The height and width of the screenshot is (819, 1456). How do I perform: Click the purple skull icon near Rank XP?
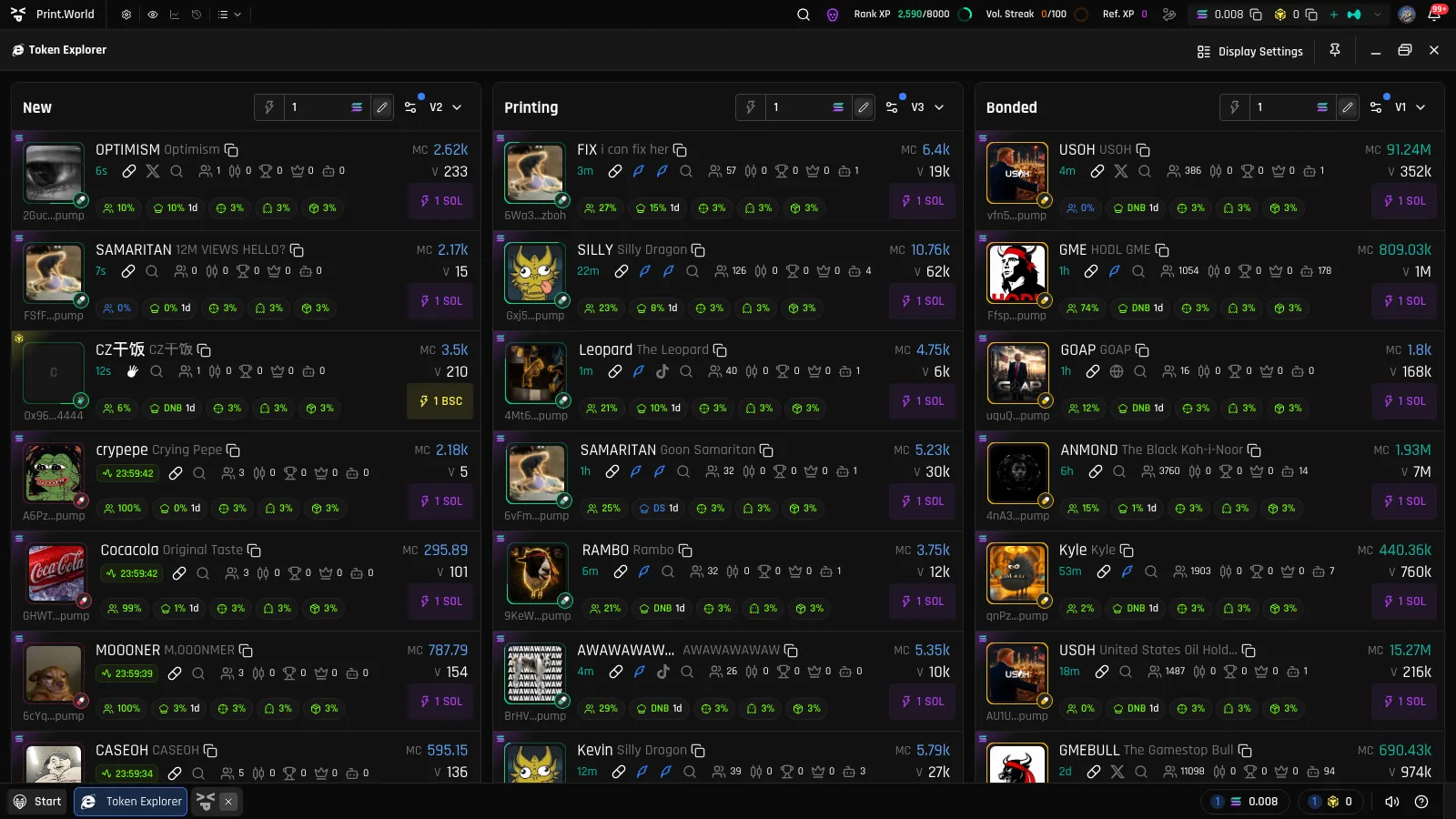click(x=832, y=15)
